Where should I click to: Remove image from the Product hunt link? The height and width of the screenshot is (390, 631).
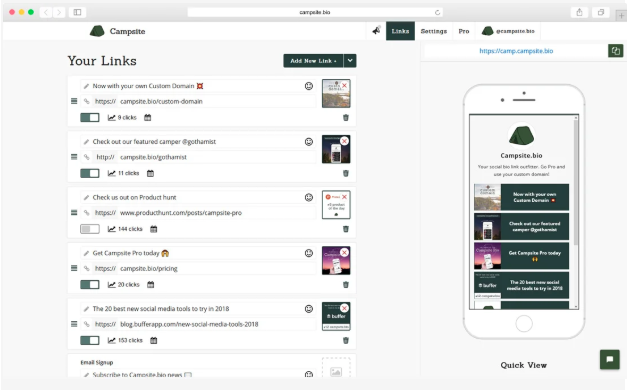point(344,197)
